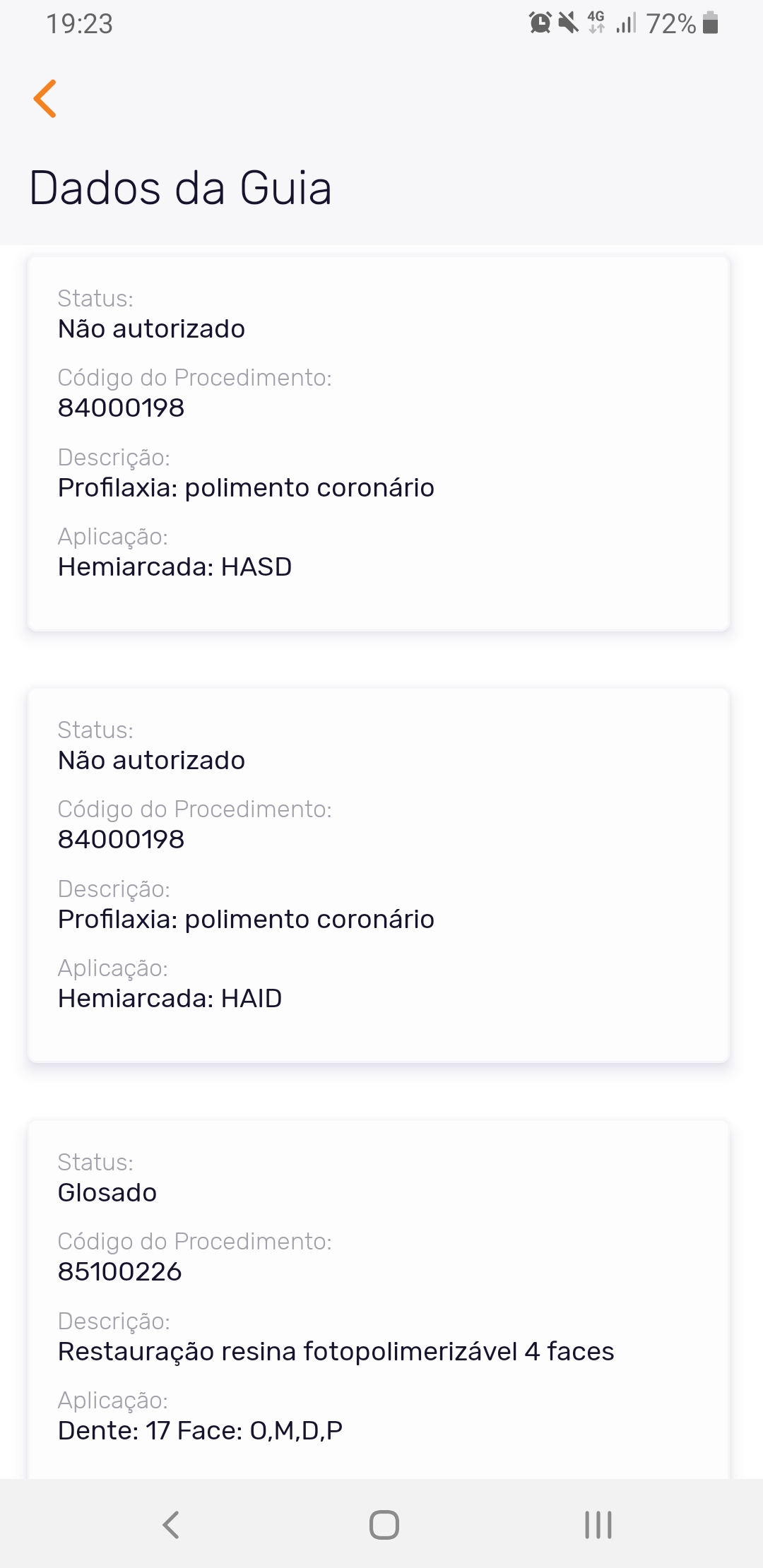Screen dimensions: 763x1568
Task: Tap "Dente: 17 Face: O,M,D,P" text
Action: coord(201,1430)
